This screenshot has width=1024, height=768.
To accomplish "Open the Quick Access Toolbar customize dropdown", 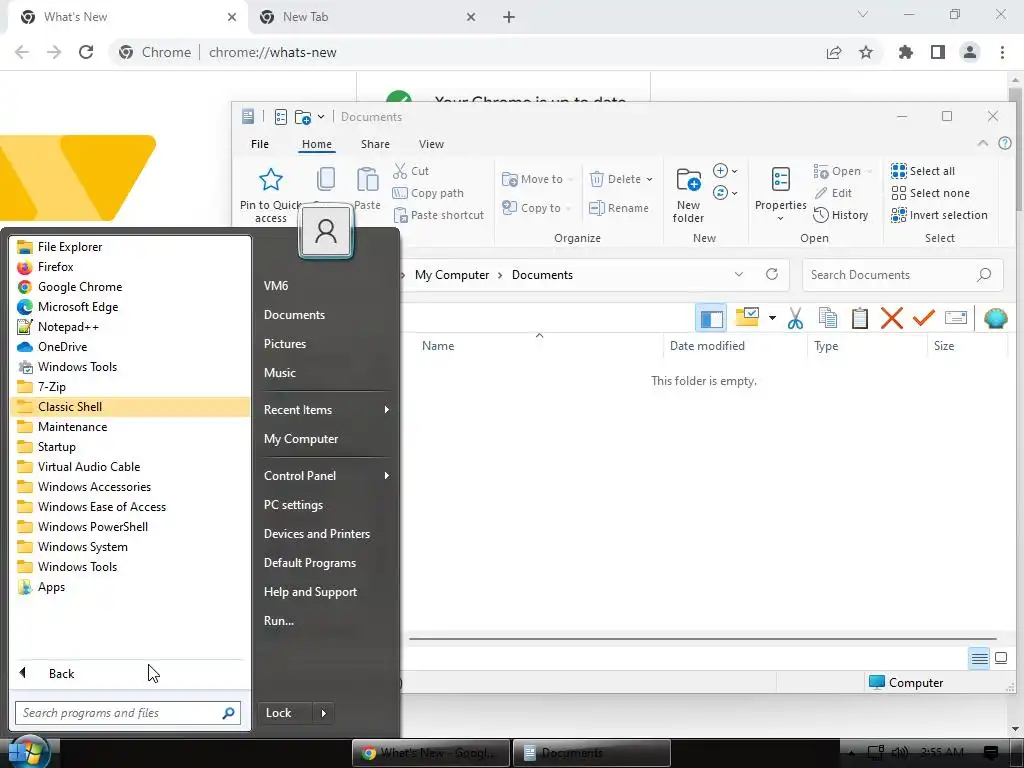I will click(321, 117).
